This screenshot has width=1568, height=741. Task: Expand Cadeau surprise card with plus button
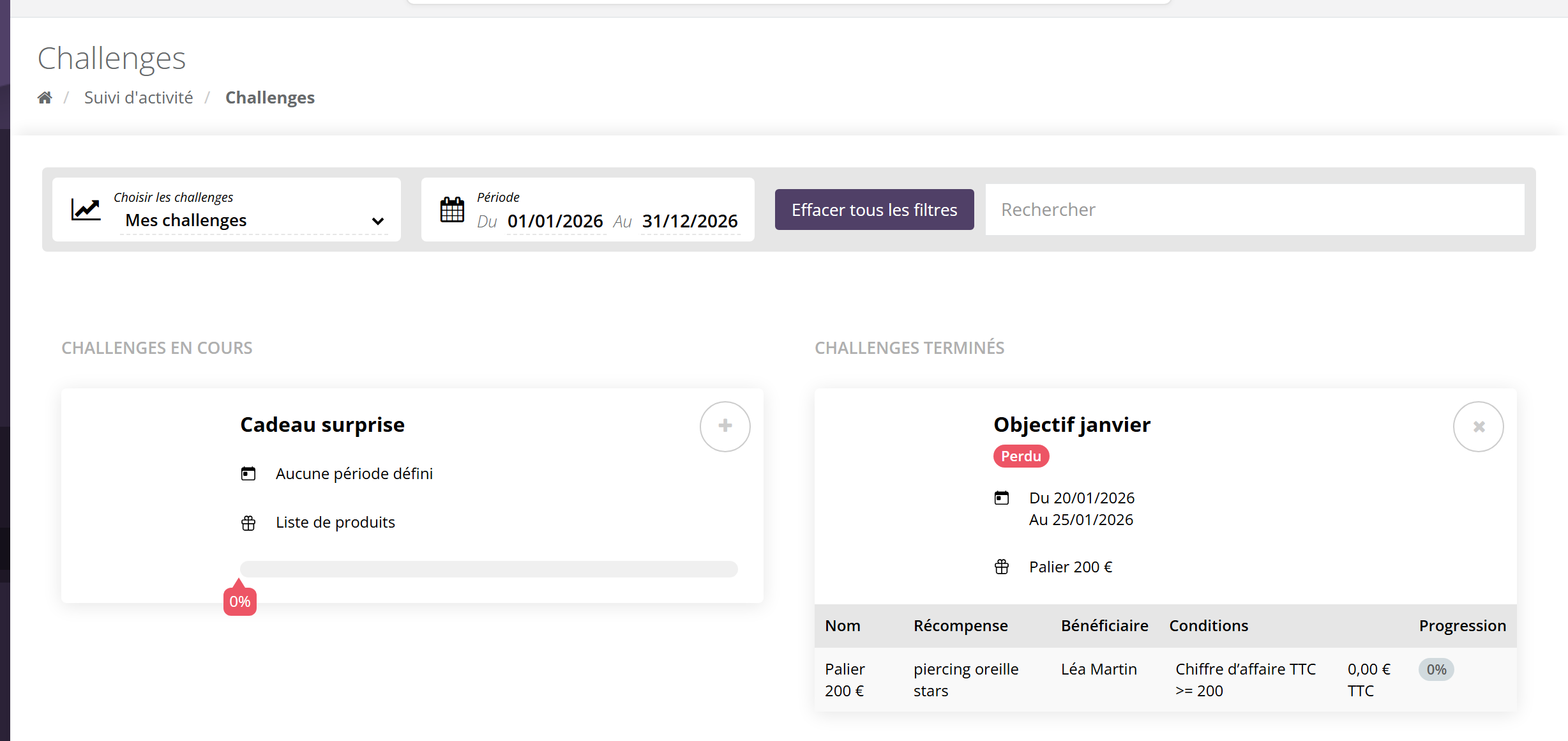coord(725,426)
